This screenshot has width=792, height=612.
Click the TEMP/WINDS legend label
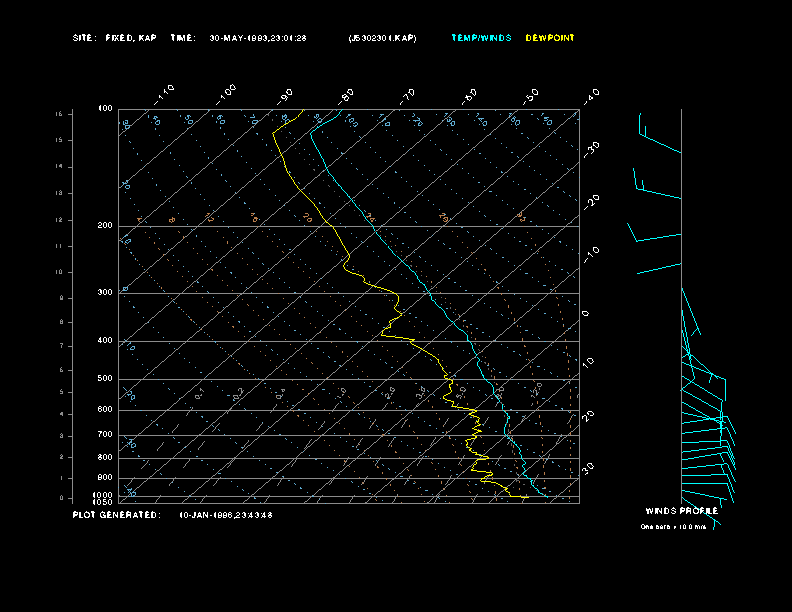click(x=481, y=38)
